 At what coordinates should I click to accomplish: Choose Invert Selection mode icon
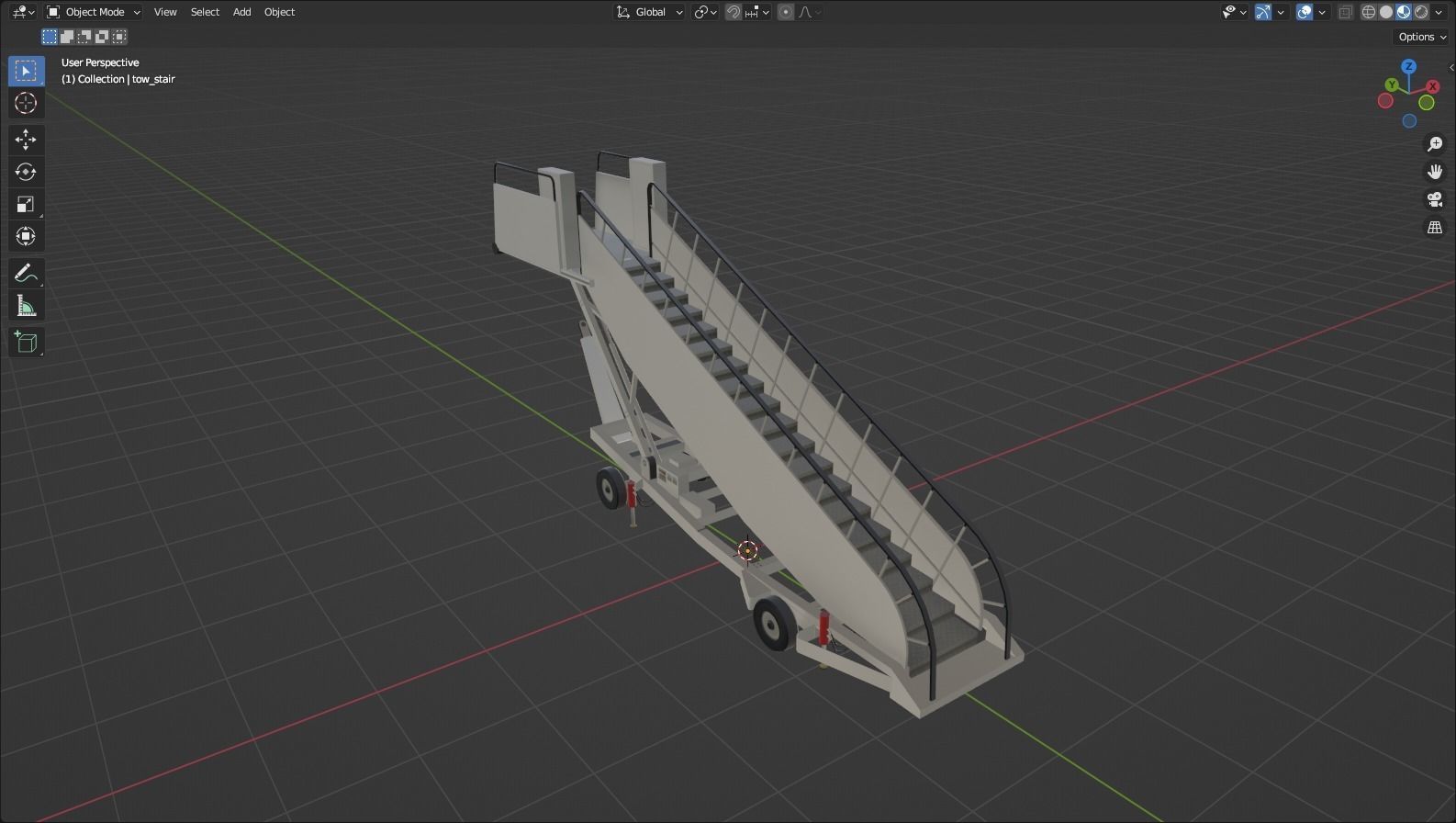coord(102,37)
